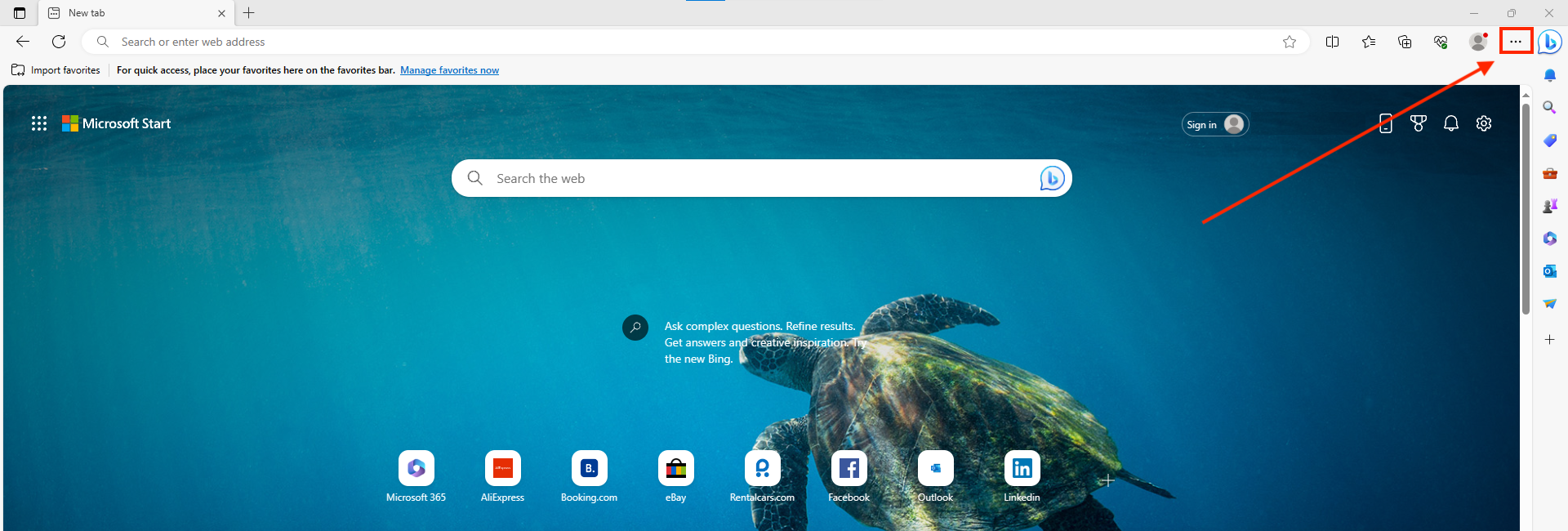Screen dimensions: 1568x531
Task: Click the Manage favorites now link
Action: tap(449, 70)
